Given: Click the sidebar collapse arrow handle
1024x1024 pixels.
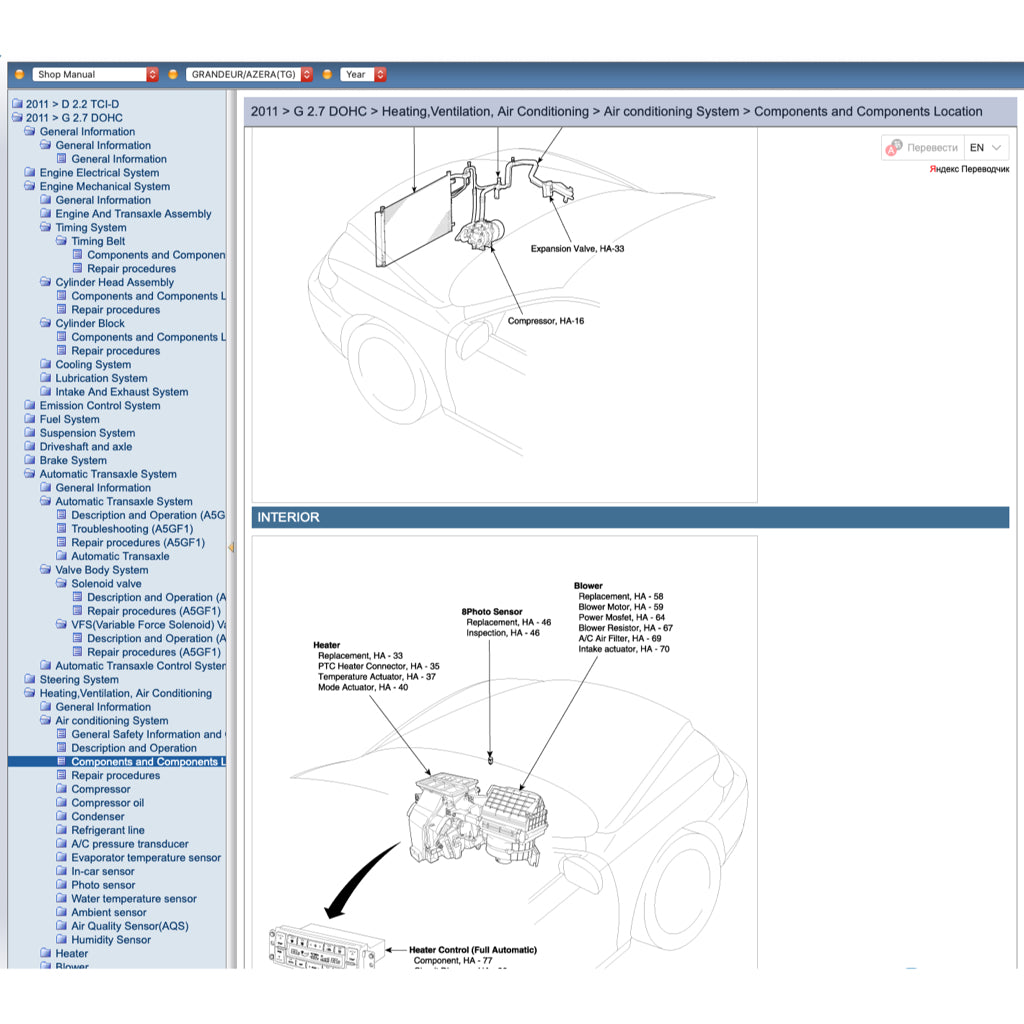Looking at the screenshot, I should [x=232, y=548].
